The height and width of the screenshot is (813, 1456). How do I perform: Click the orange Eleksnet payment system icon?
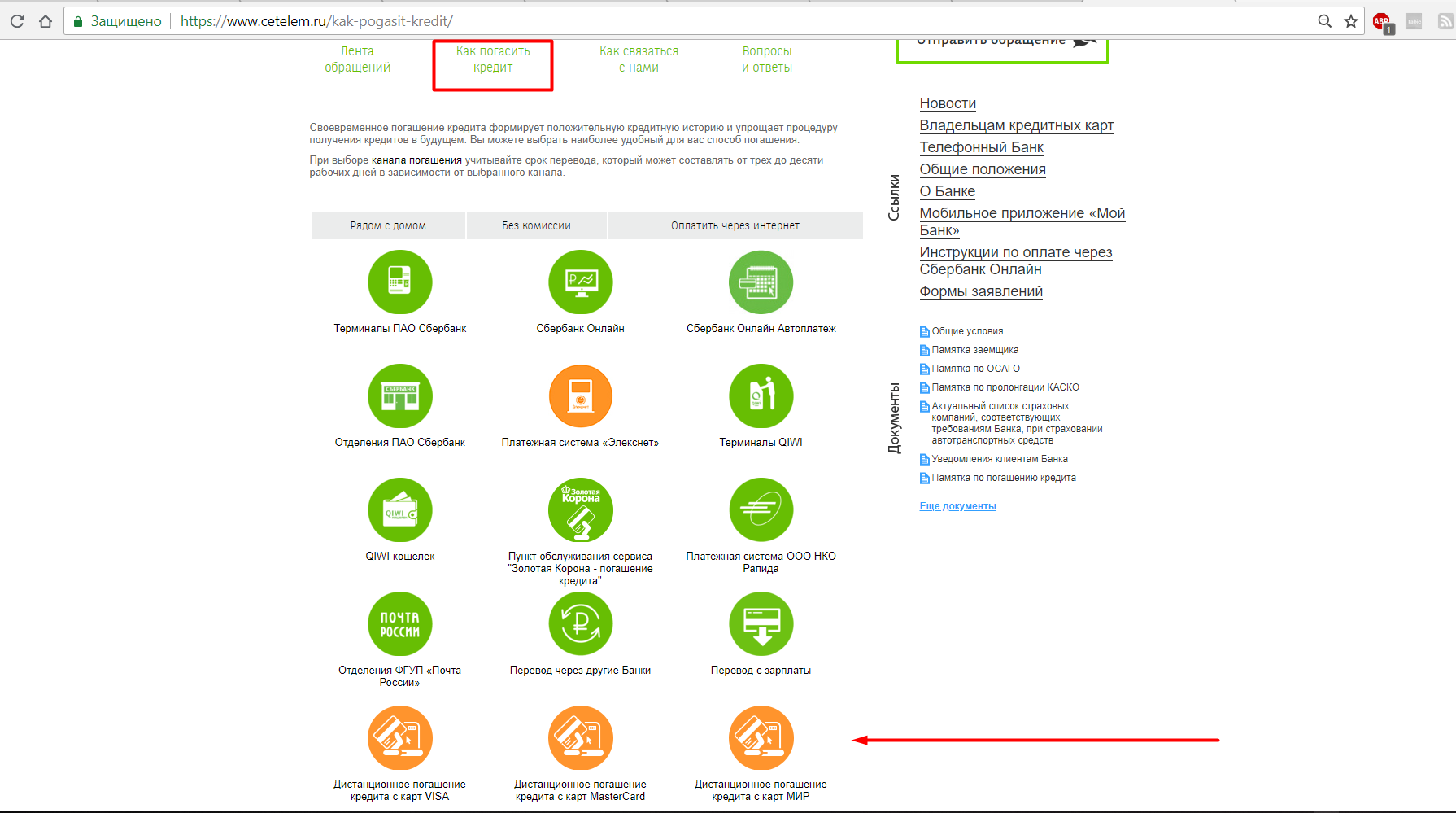pyautogui.click(x=580, y=396)
